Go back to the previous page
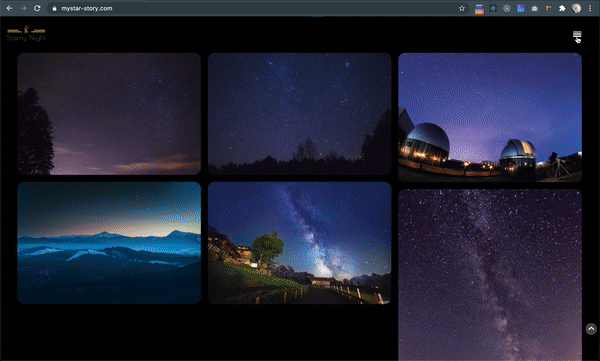The height and width of the screenshot is (361, 600). [10, 8]
